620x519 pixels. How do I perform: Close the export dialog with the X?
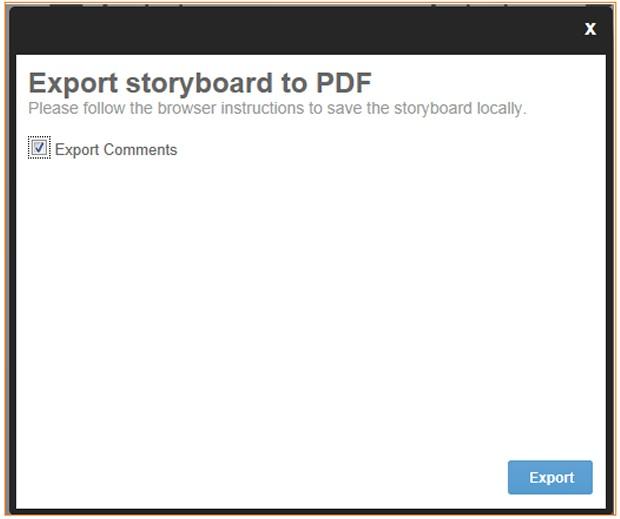click(590, 28)
